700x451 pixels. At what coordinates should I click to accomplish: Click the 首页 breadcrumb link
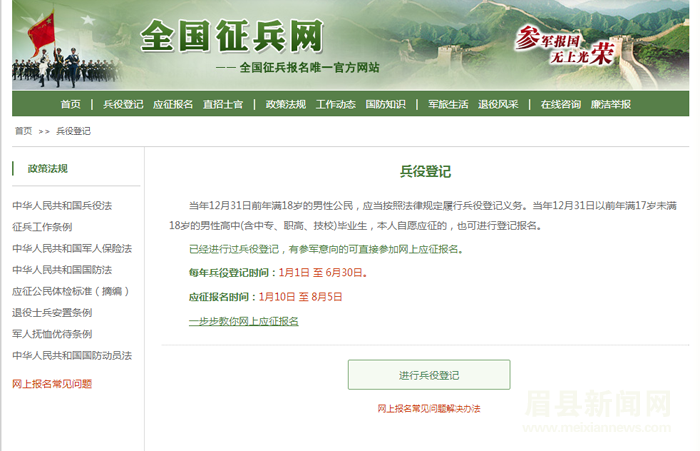[x=23, y=131]
